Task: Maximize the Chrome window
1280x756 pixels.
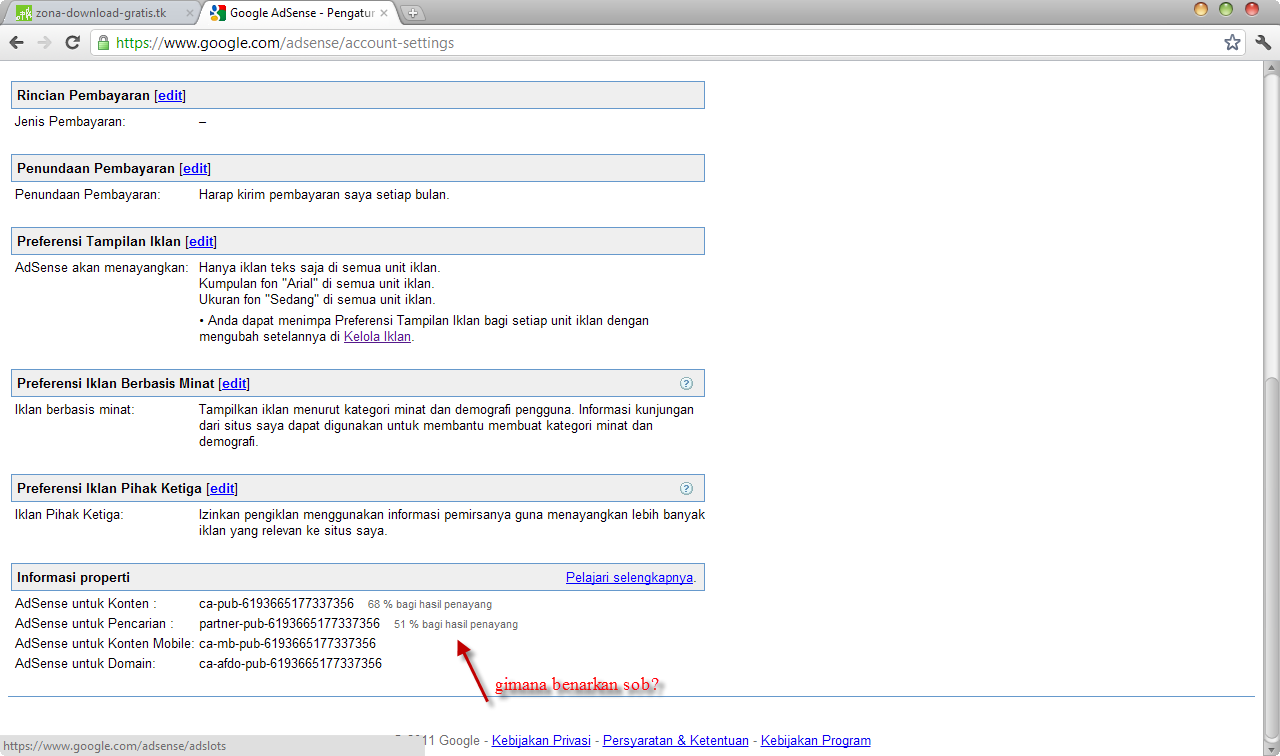Action: click(1226, 9)
